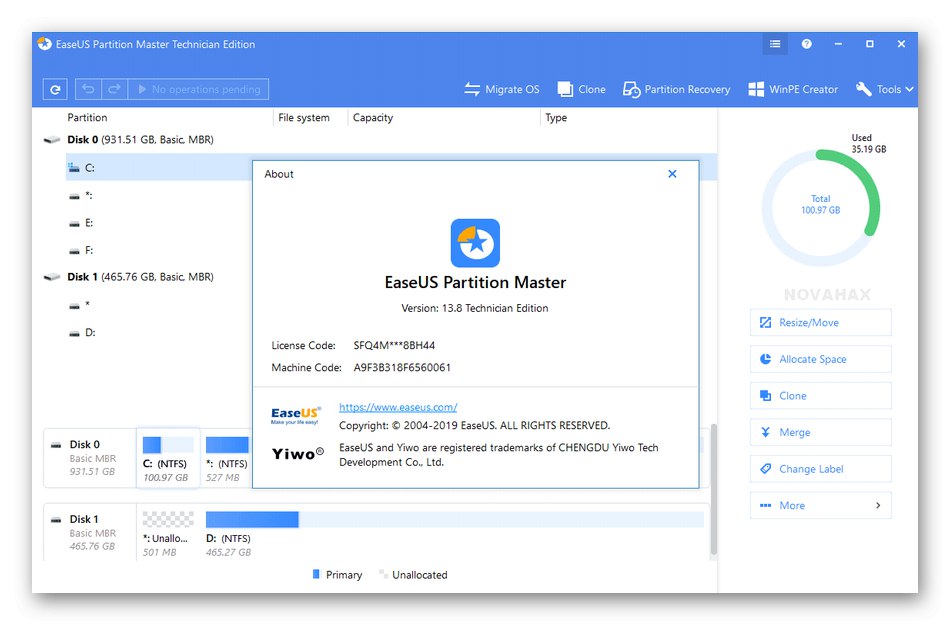The height and width of the screenshot is (625, 950).
Task: Select 527 MB NTFS block in disk map
Action: tap(227, 458)
